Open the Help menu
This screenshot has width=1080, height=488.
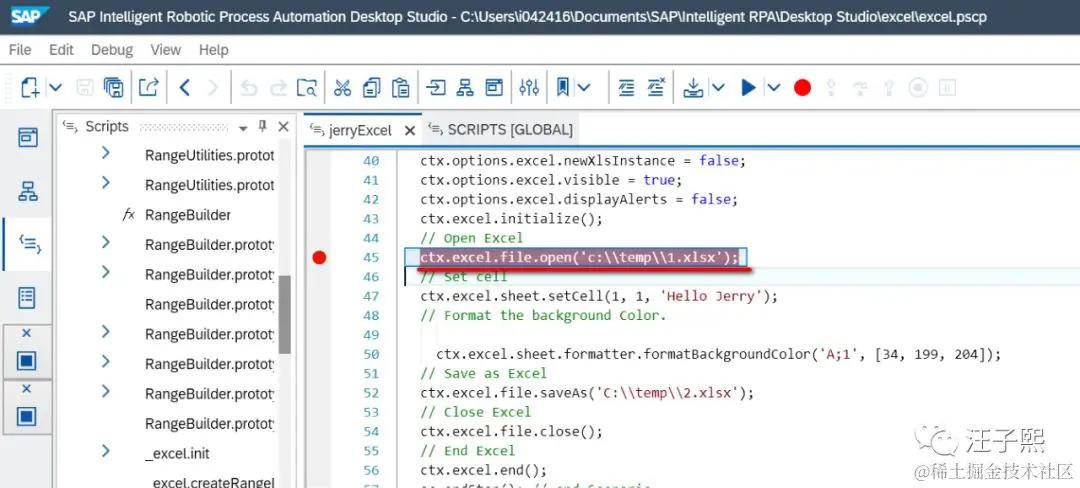214,50
